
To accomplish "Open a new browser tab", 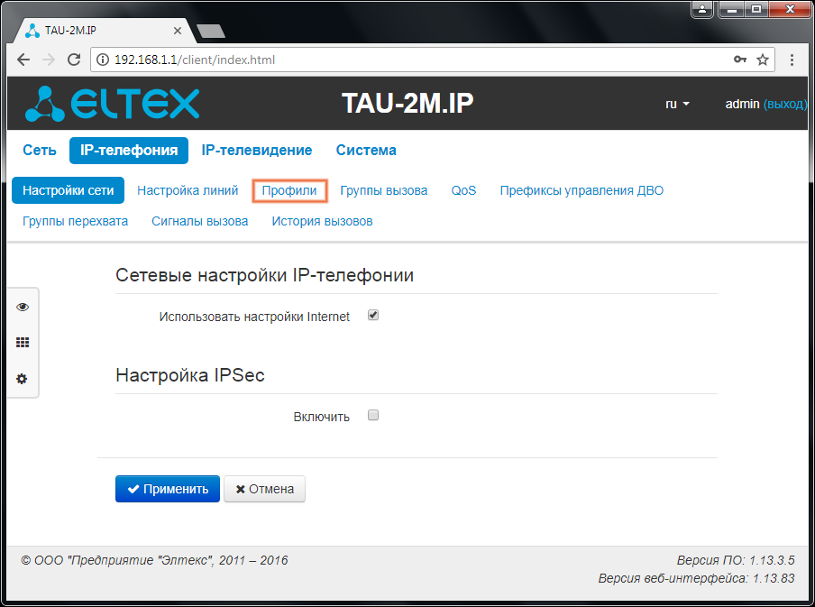I will tap(211, 31).
